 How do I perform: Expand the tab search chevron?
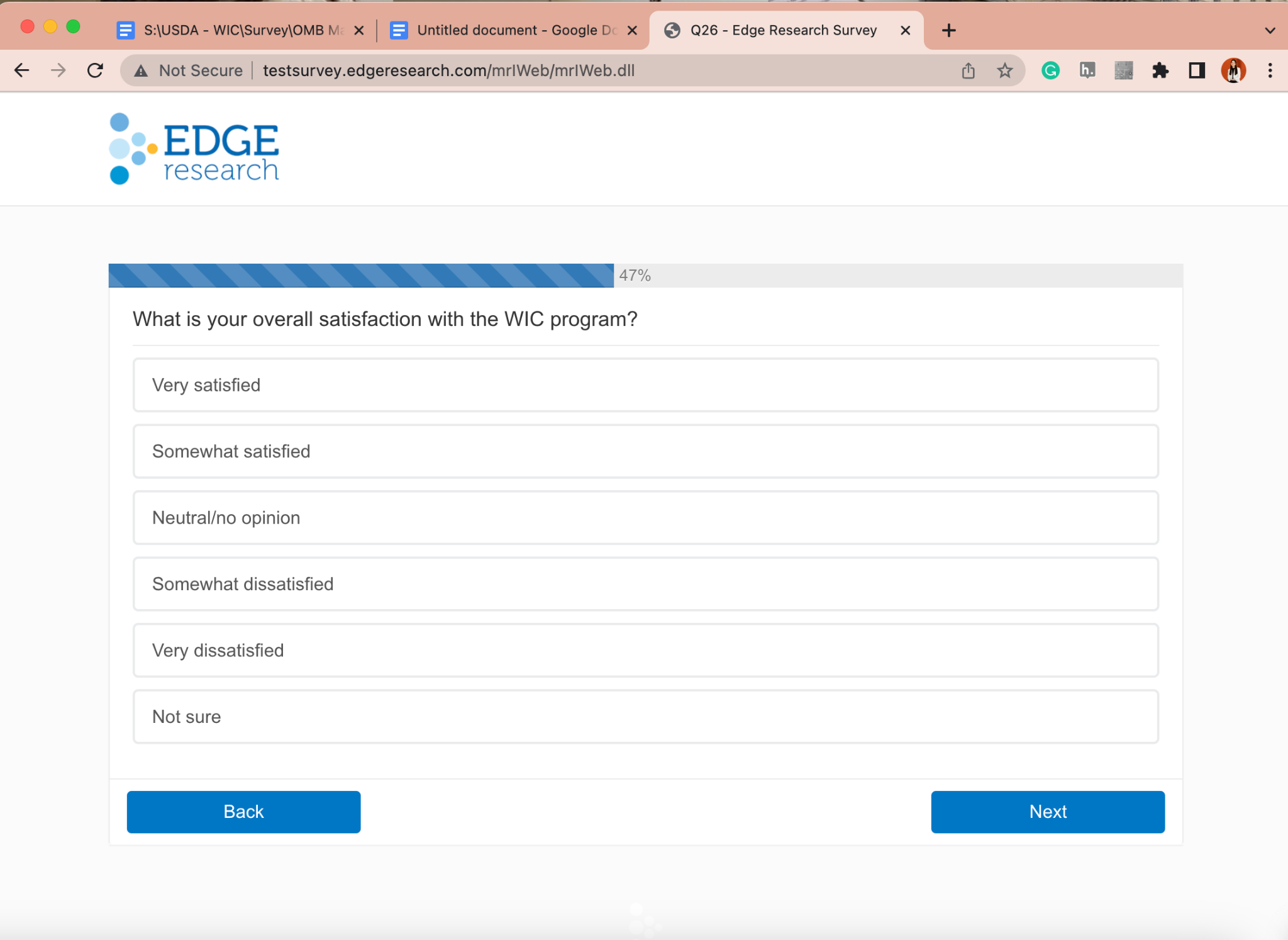point(1270,30)
